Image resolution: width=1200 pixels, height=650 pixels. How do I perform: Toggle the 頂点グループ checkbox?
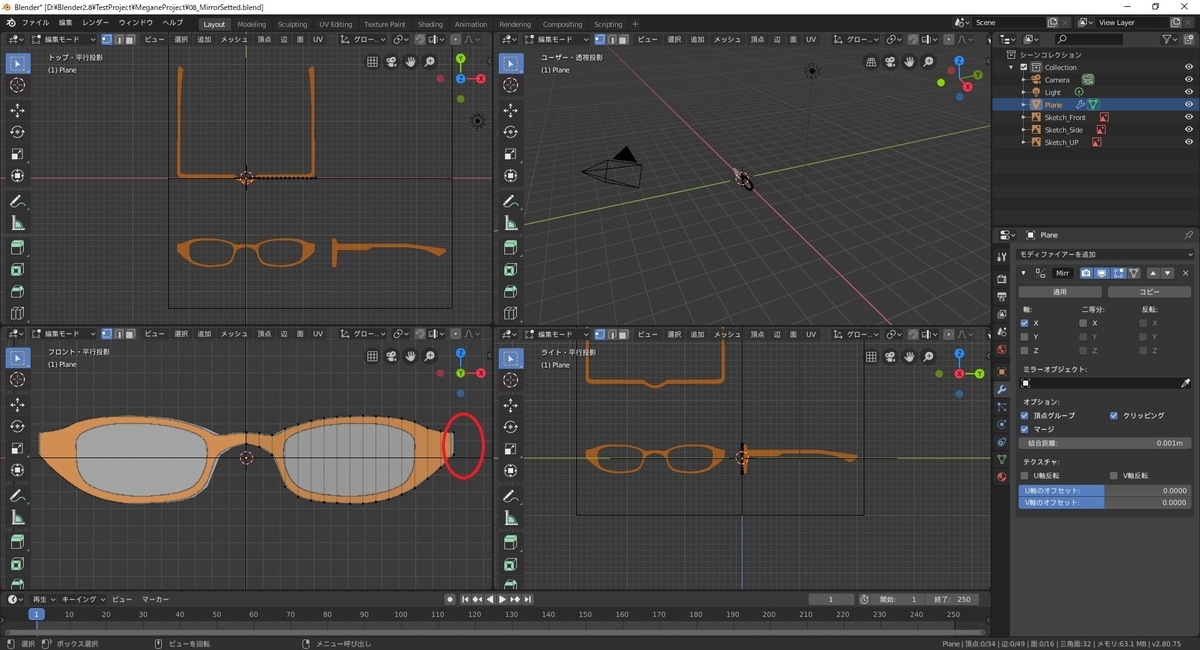click(1024, 415)
